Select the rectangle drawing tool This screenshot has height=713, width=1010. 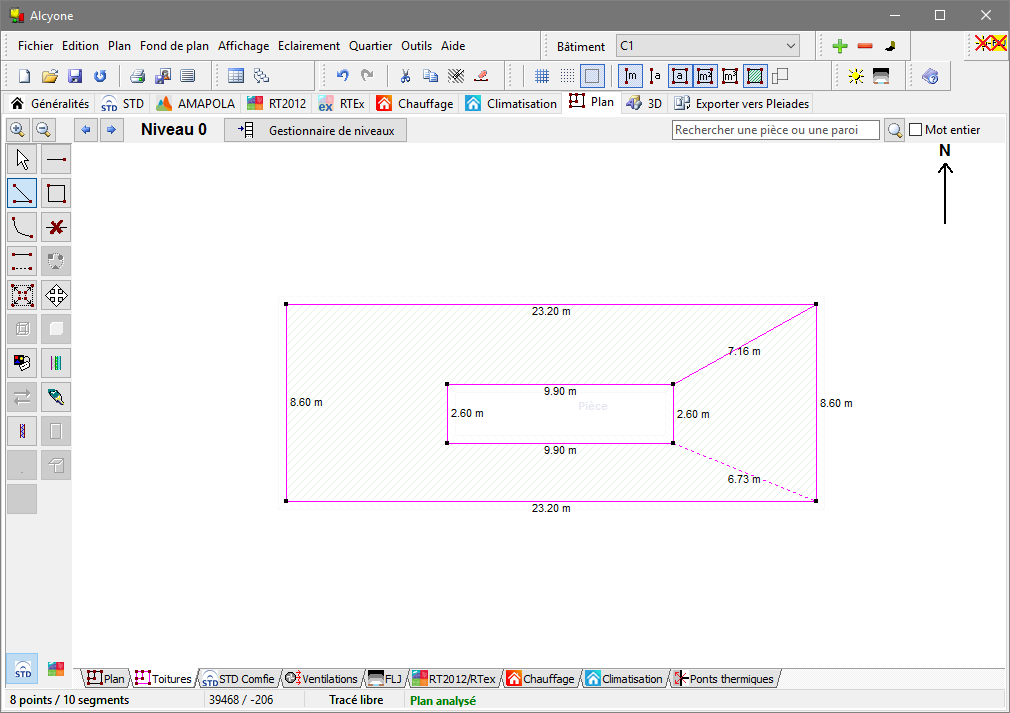56,193
